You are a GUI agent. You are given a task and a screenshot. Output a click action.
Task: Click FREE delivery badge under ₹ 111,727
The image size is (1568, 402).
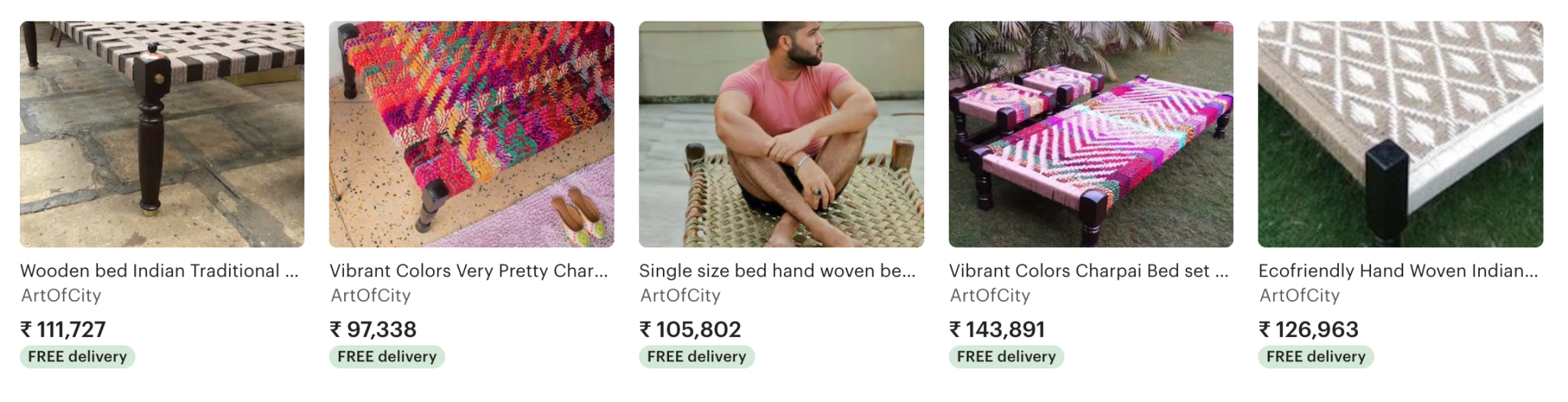click(x=77, y=357)
